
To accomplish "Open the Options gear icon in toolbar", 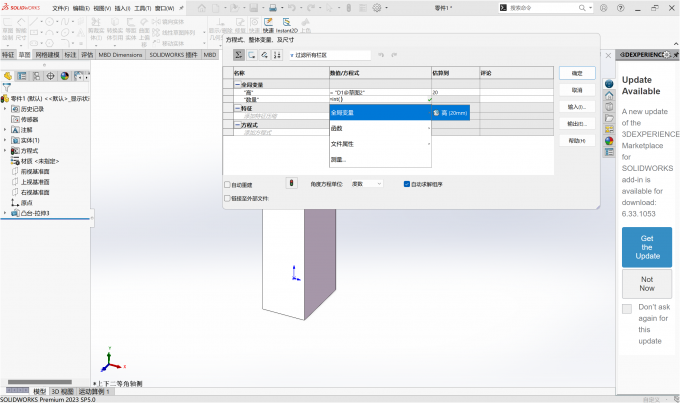I will tap(377, 8).
